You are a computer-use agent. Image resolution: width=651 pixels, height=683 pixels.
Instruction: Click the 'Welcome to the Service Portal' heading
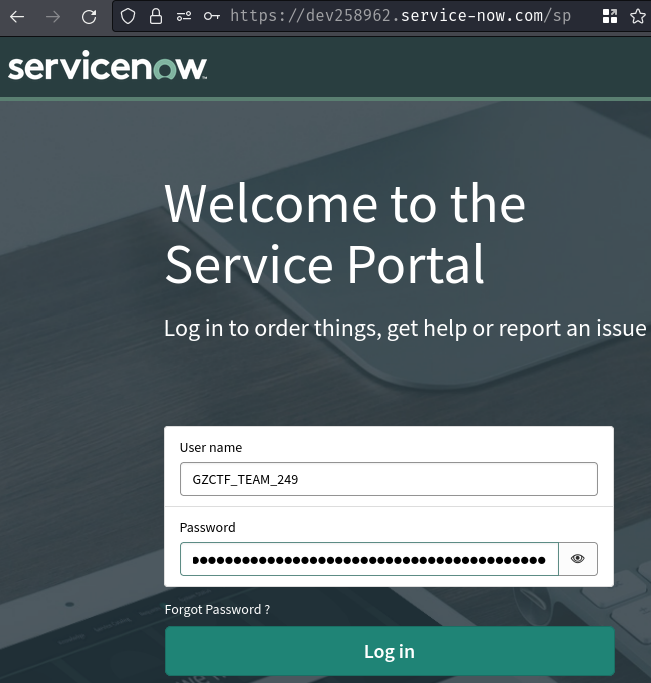(345, 233)
